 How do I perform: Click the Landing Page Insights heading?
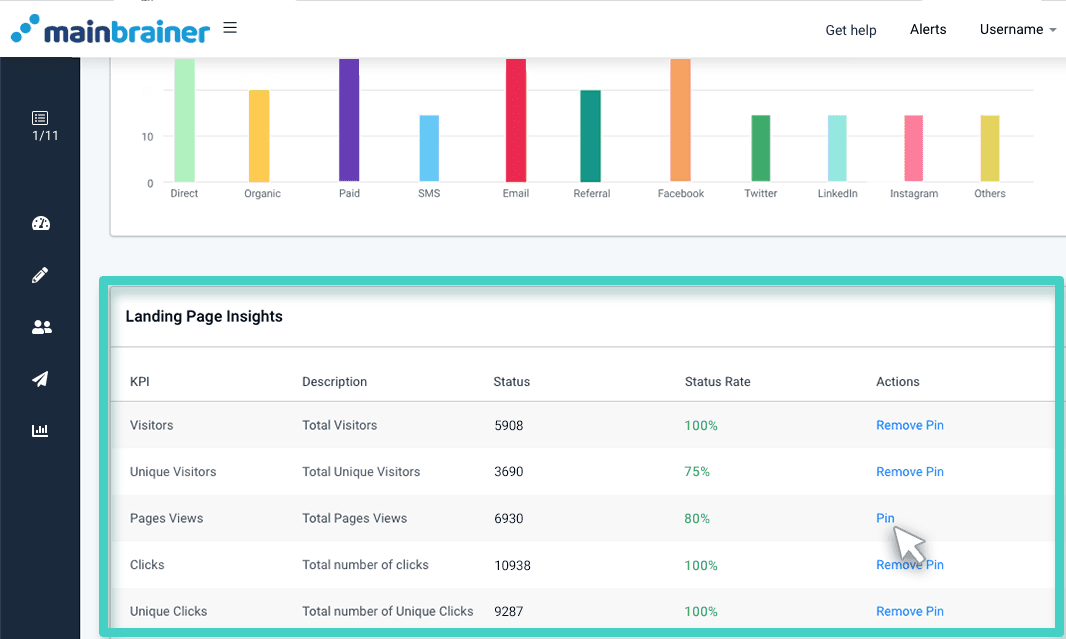pyautogui.click(x=204, y=316)
